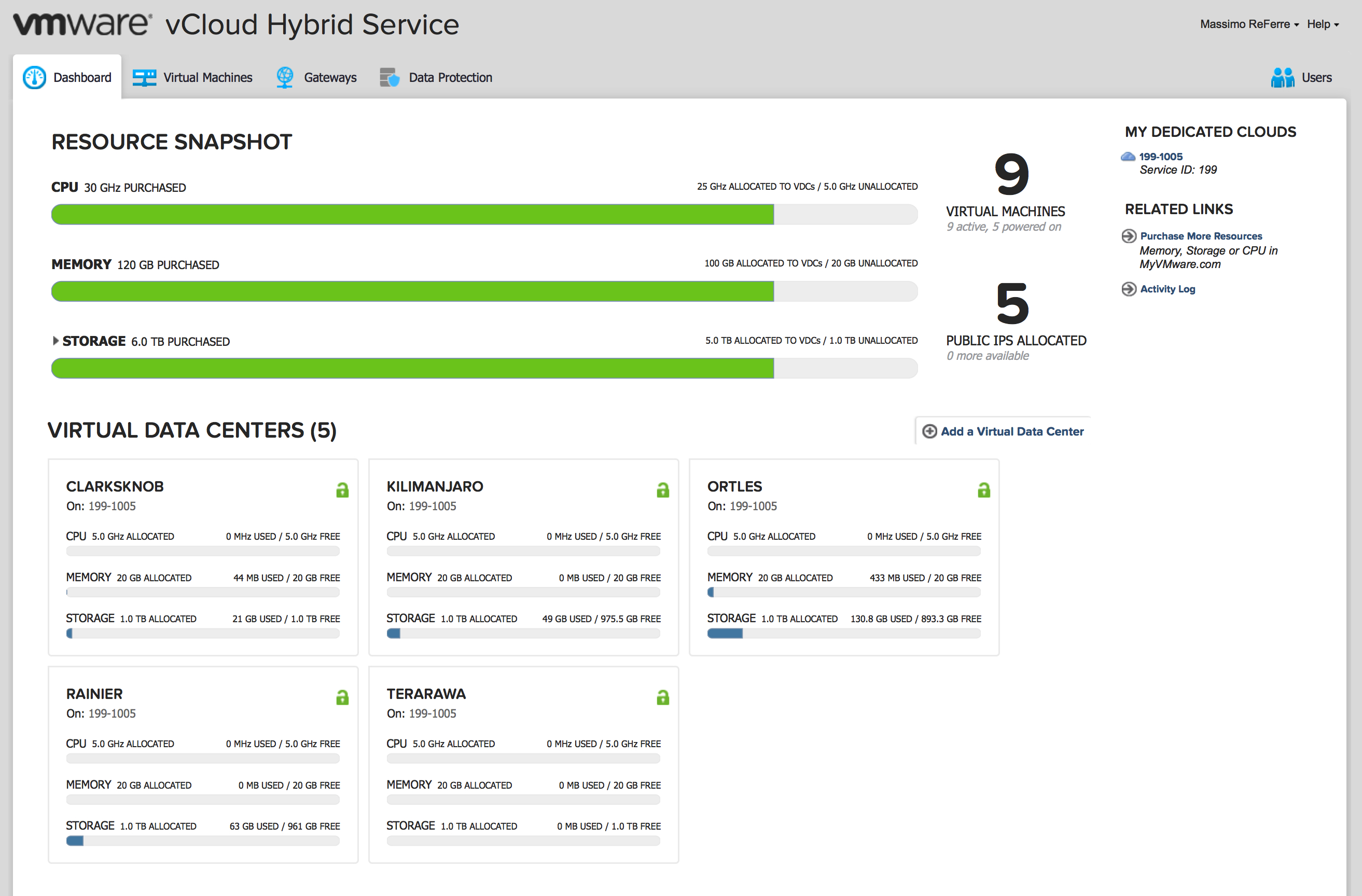Click the green lock icon on KILIMANJARO
Viewport: 1362px width, 896px height.
(x=663, y=490)
